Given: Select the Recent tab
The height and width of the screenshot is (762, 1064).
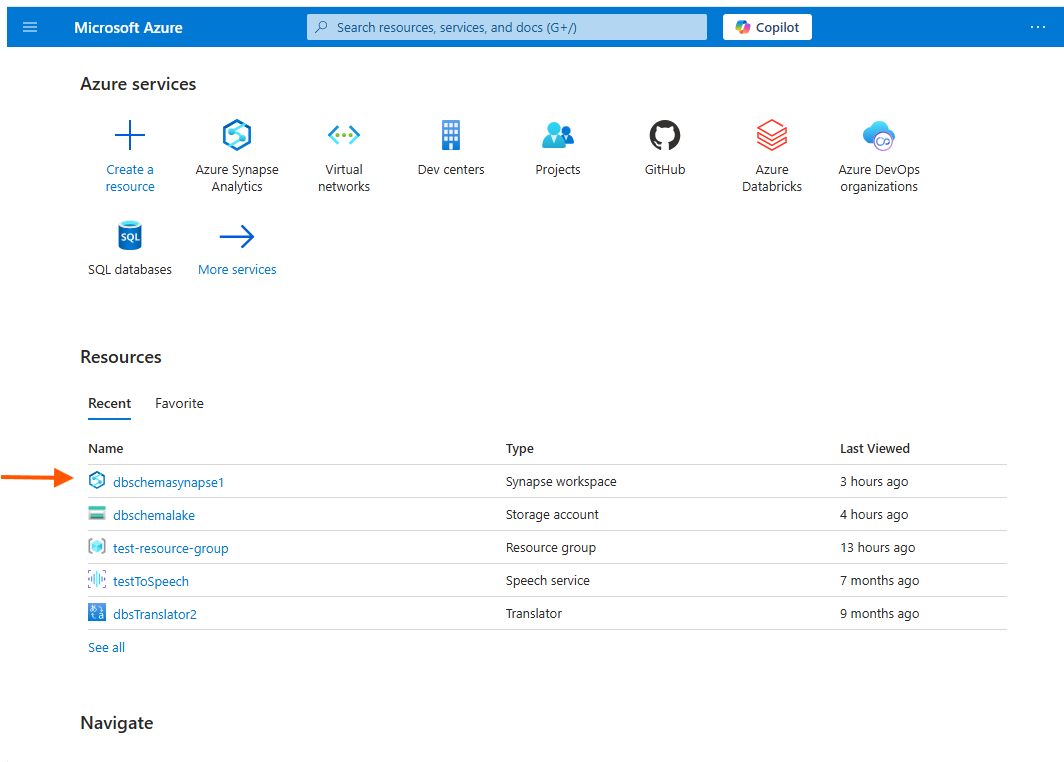Looking at the screenshot, I should (x=109, y=403).
